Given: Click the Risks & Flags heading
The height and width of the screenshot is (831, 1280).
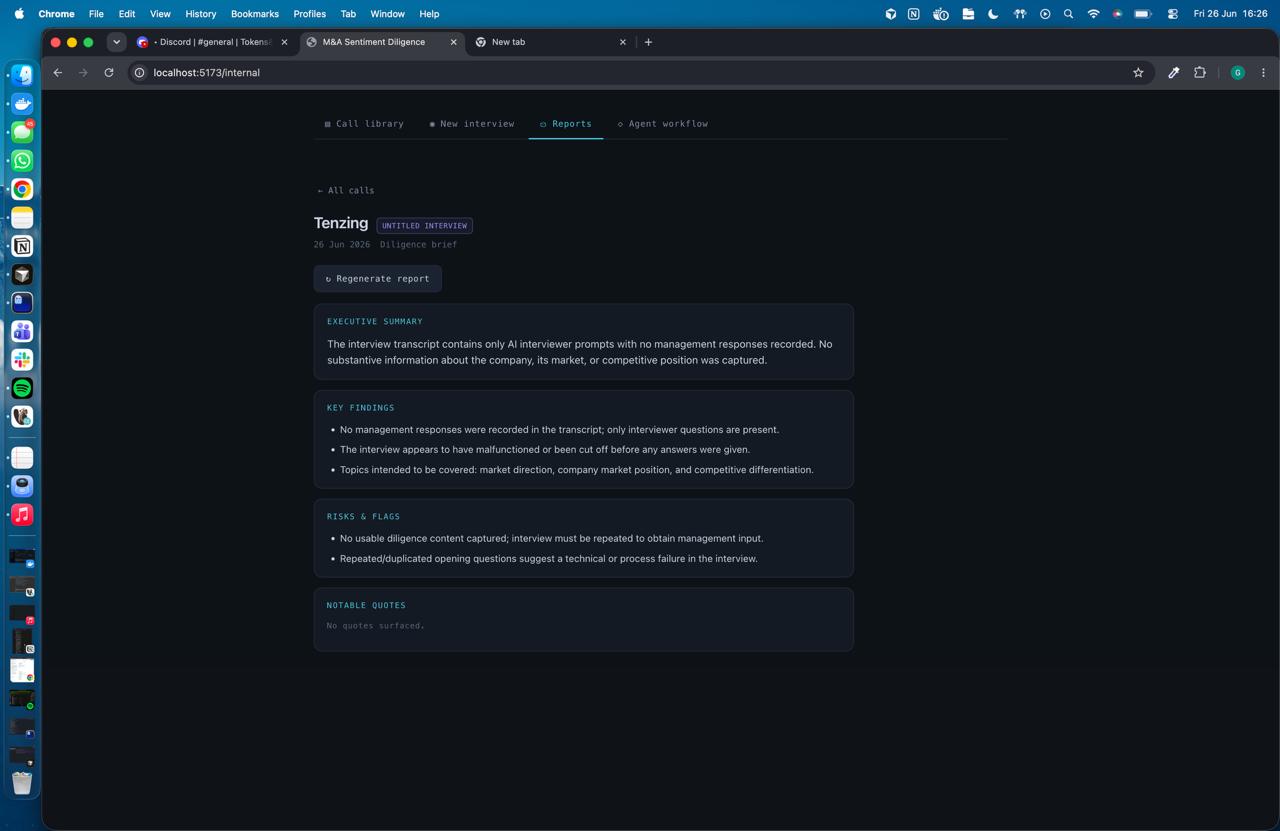Looking at the screenshot, I should tap(363, 517).
